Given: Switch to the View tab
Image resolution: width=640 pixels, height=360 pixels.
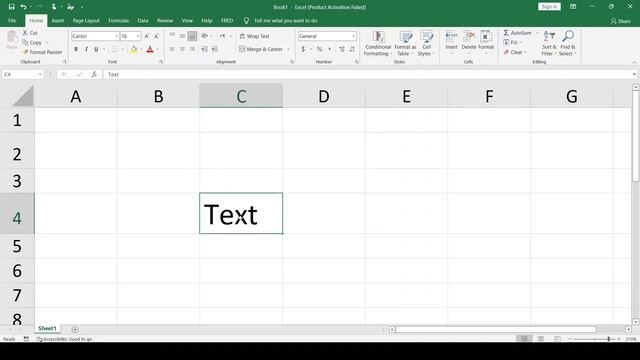Looking at the screenshot, I should [187, 20].
